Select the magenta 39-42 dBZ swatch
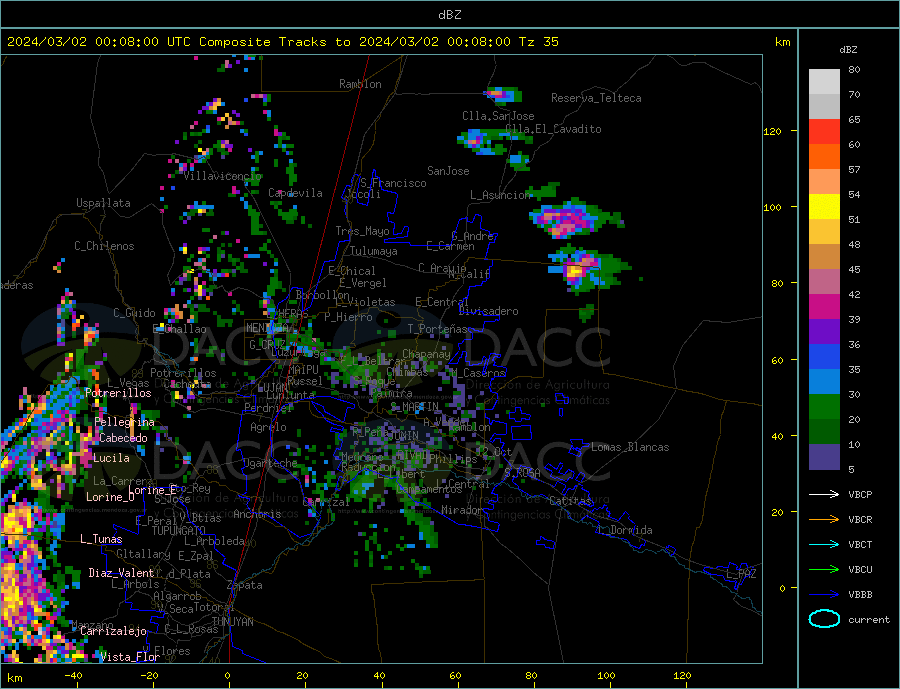The height and width of the screenshot is (689, 900). [824, 307]
